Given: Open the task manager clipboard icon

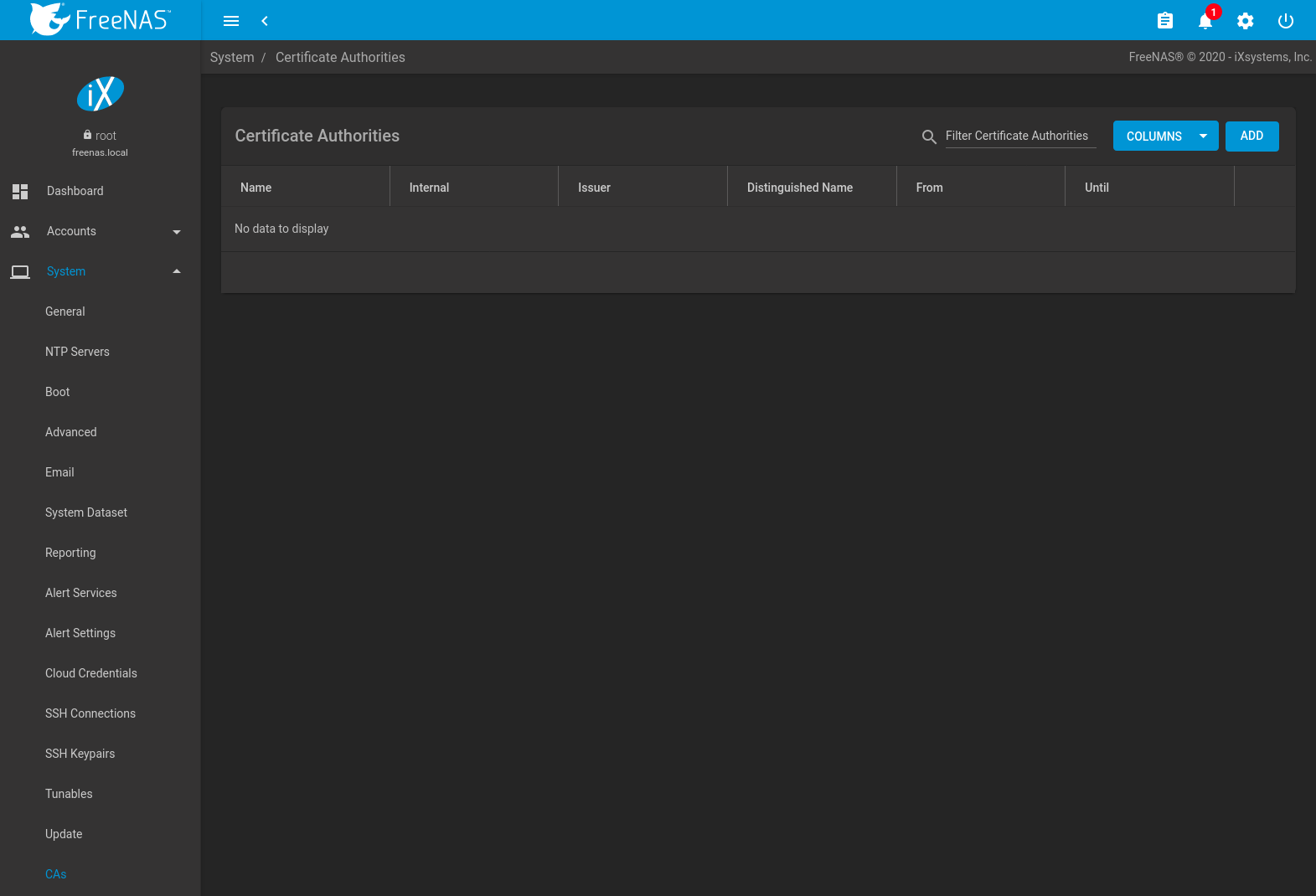Looking at the screenshot, I should pos(1164,21).
